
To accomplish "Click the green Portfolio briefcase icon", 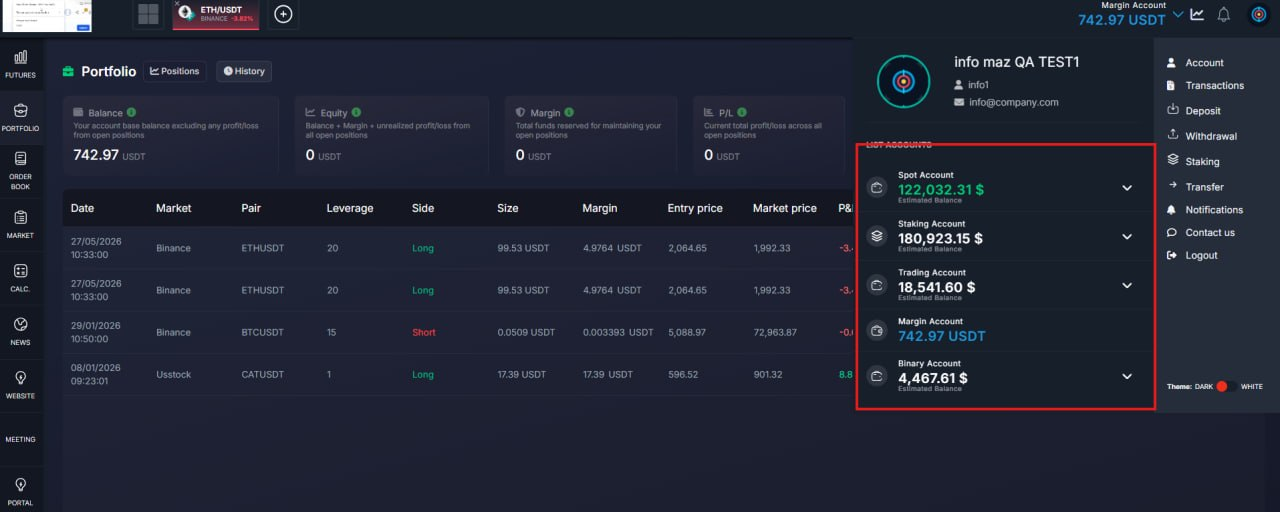I will point(68,71).
